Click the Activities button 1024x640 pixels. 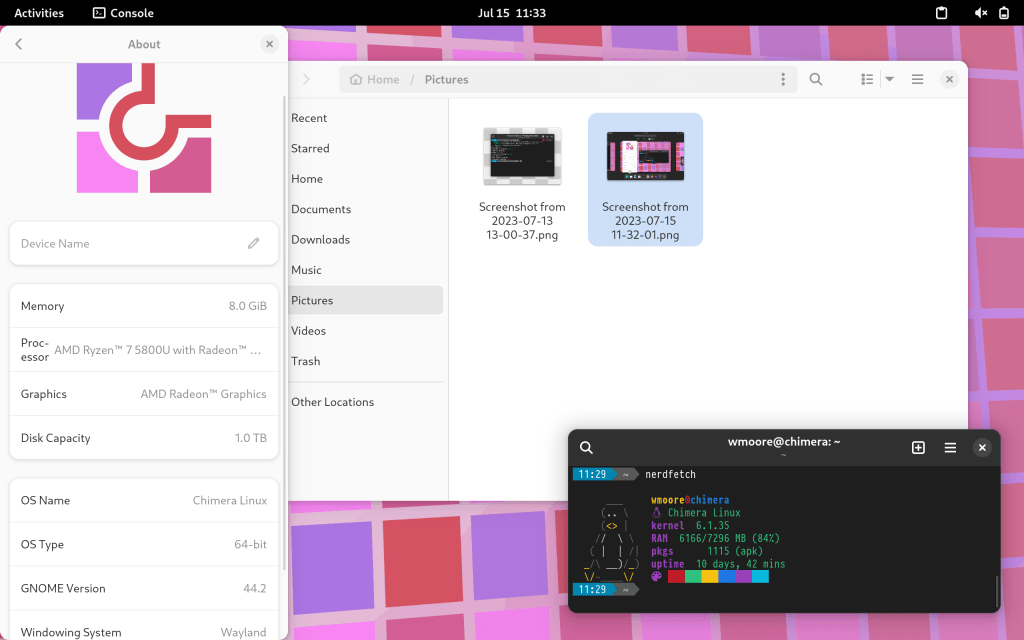pos(39,13)
